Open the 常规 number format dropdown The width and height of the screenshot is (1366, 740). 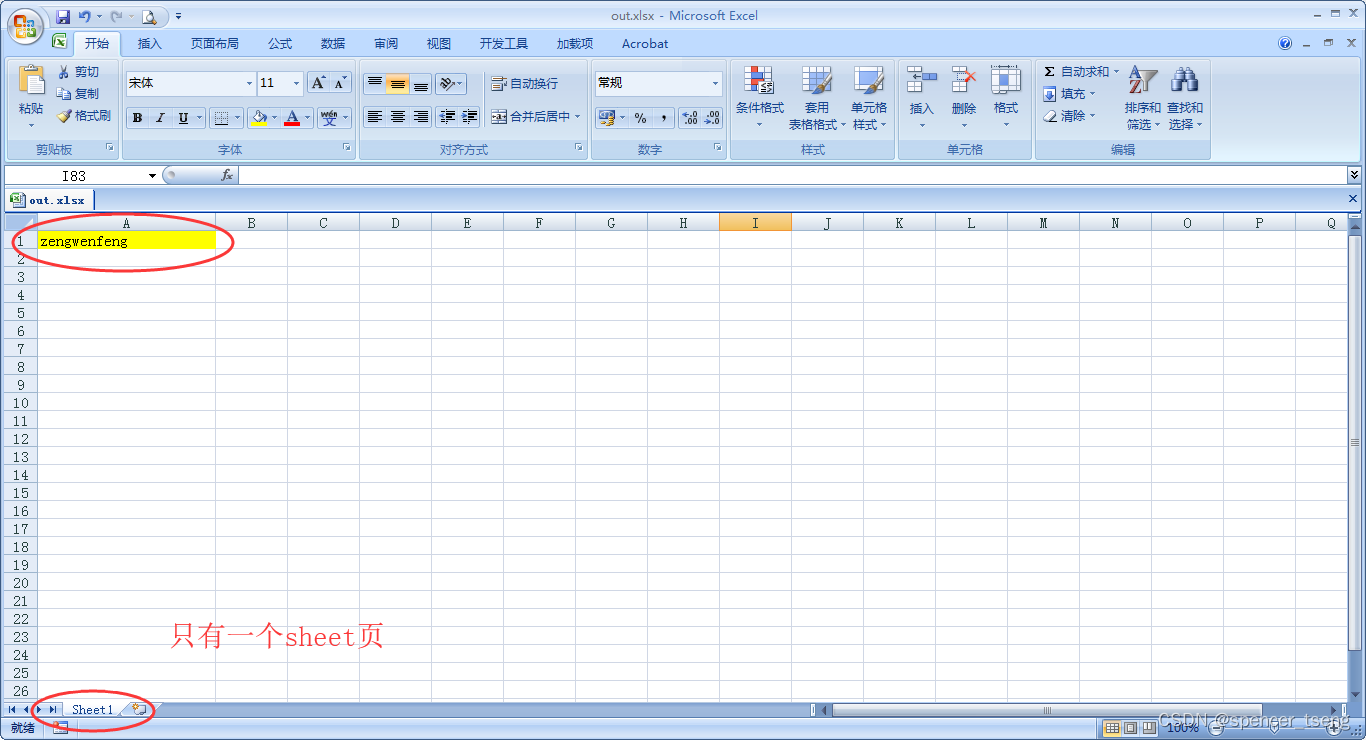716,83
